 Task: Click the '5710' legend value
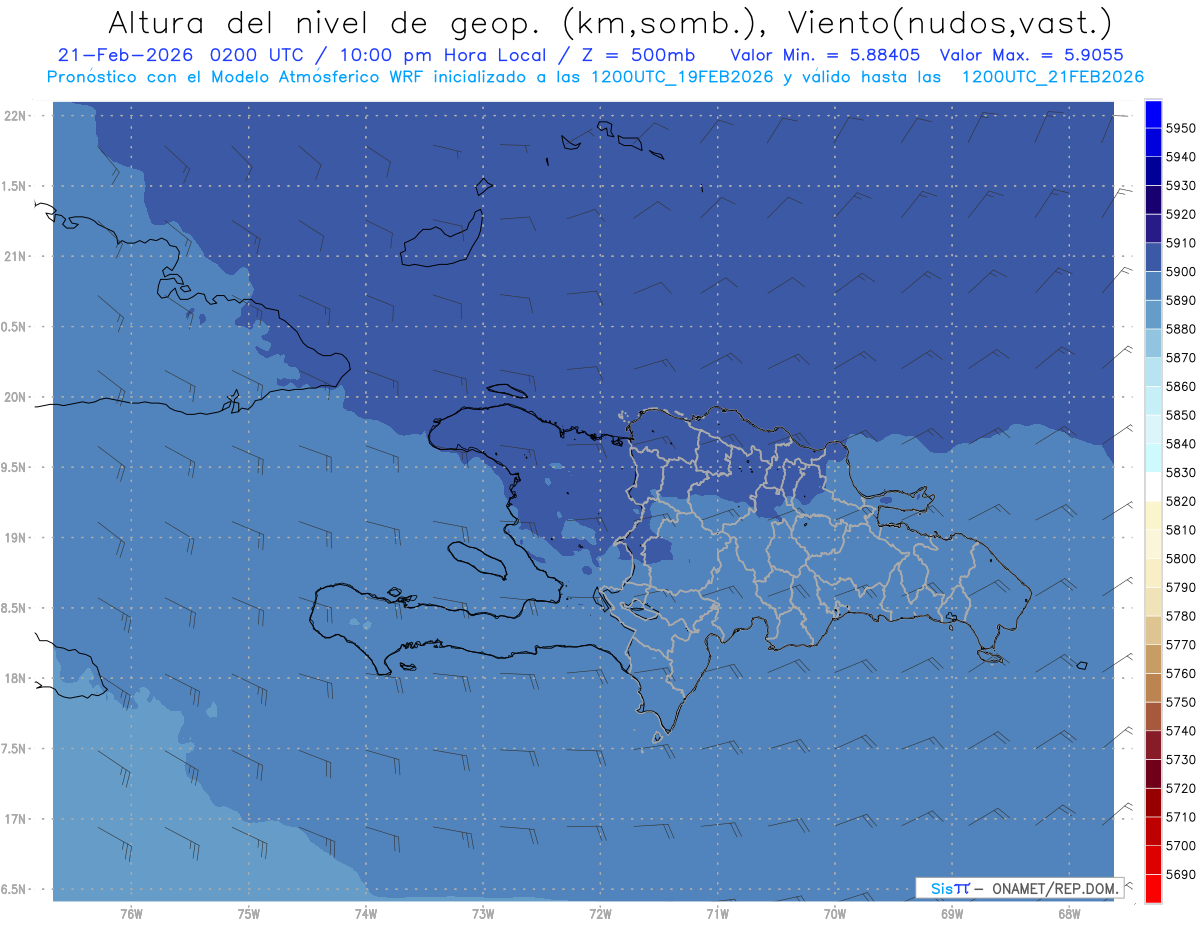pos(1180,816)
